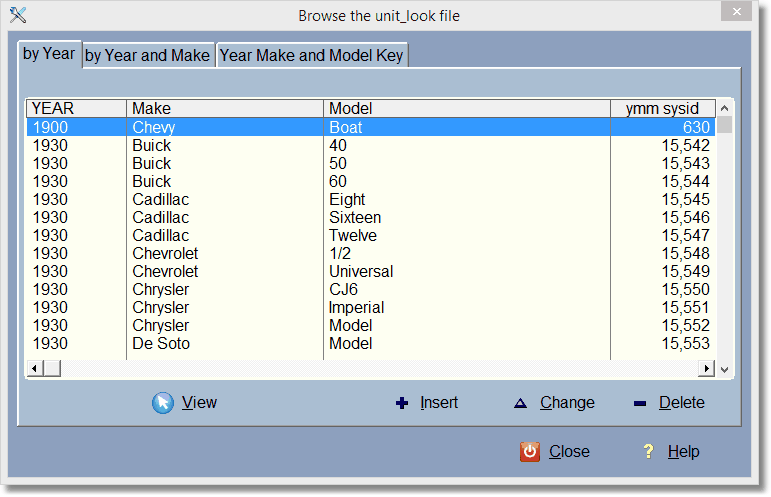
Task: Click the vertical scrollbar down arrow
Action: click(724, 369)
